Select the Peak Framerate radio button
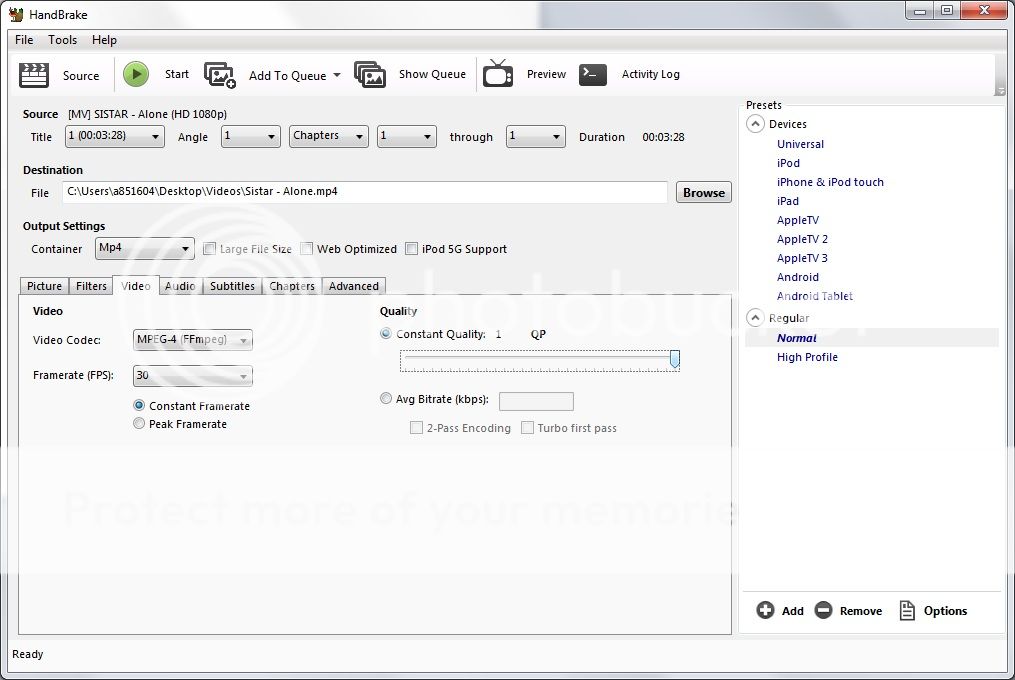The height and width of the screenshot is (680, 1015). point(140,424)
